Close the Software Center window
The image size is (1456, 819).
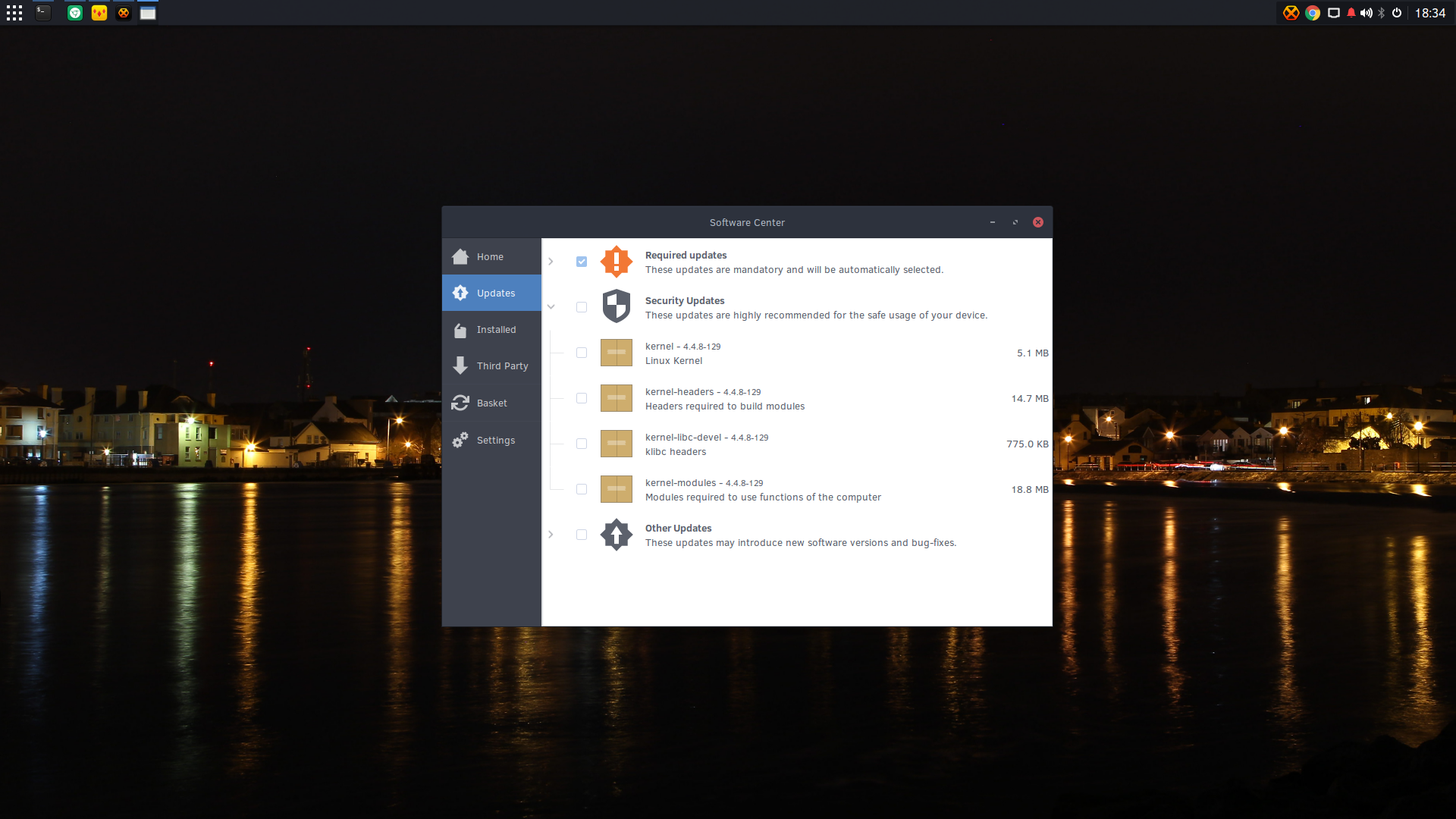tap(1038, 222)
